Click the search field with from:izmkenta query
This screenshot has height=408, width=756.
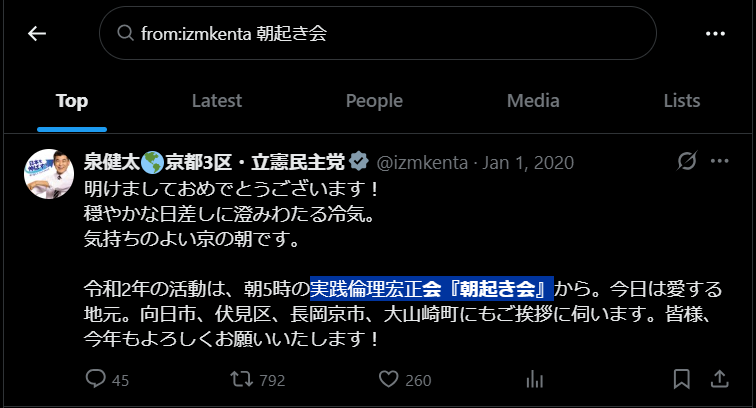click(378, 33)
